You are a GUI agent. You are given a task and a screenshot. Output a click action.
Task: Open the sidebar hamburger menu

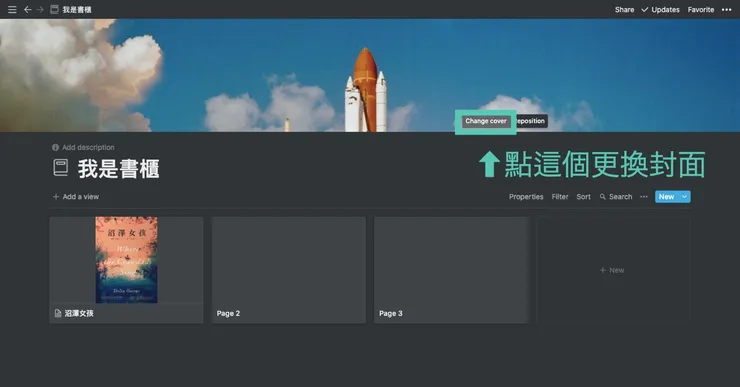click(12, 9)
